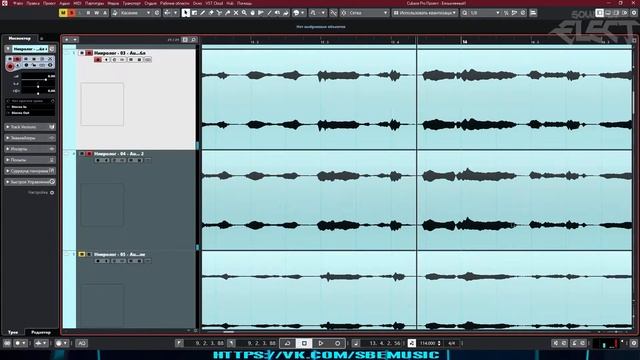
Task: Select the Erase tool
Action: tap(211, 13)
